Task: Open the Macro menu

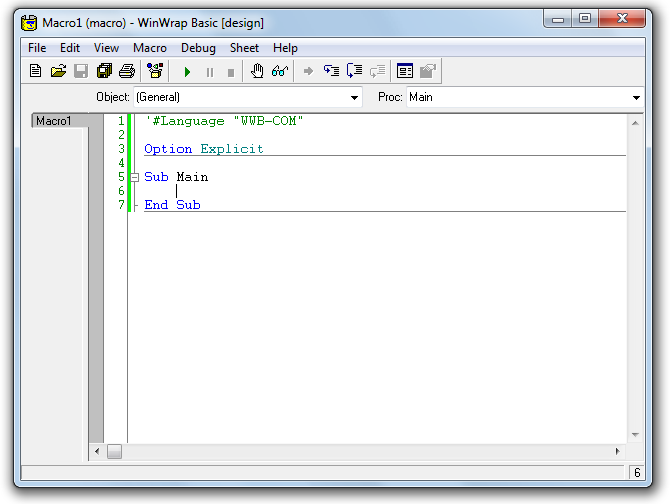Action: [x=150, y=48]
